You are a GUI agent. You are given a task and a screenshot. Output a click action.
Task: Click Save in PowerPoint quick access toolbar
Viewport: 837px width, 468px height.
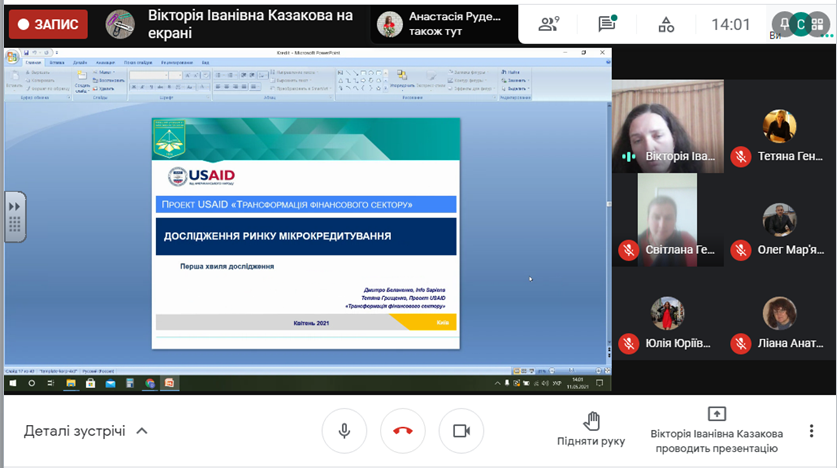click(26, 52)
